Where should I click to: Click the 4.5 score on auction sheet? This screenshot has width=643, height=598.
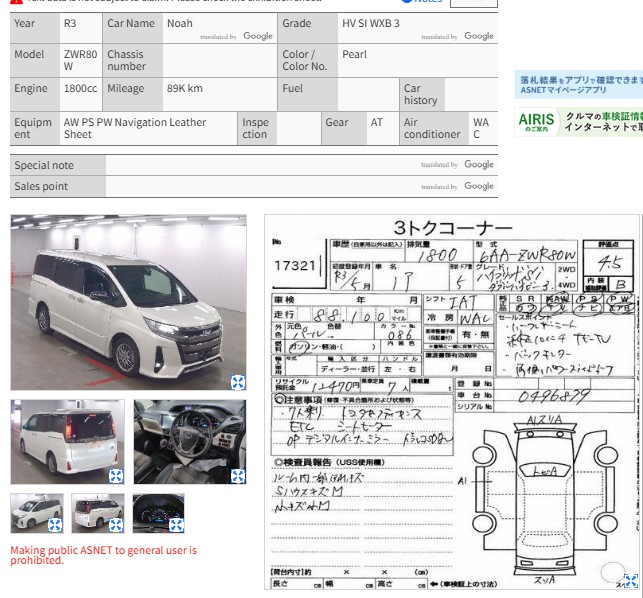609,263
